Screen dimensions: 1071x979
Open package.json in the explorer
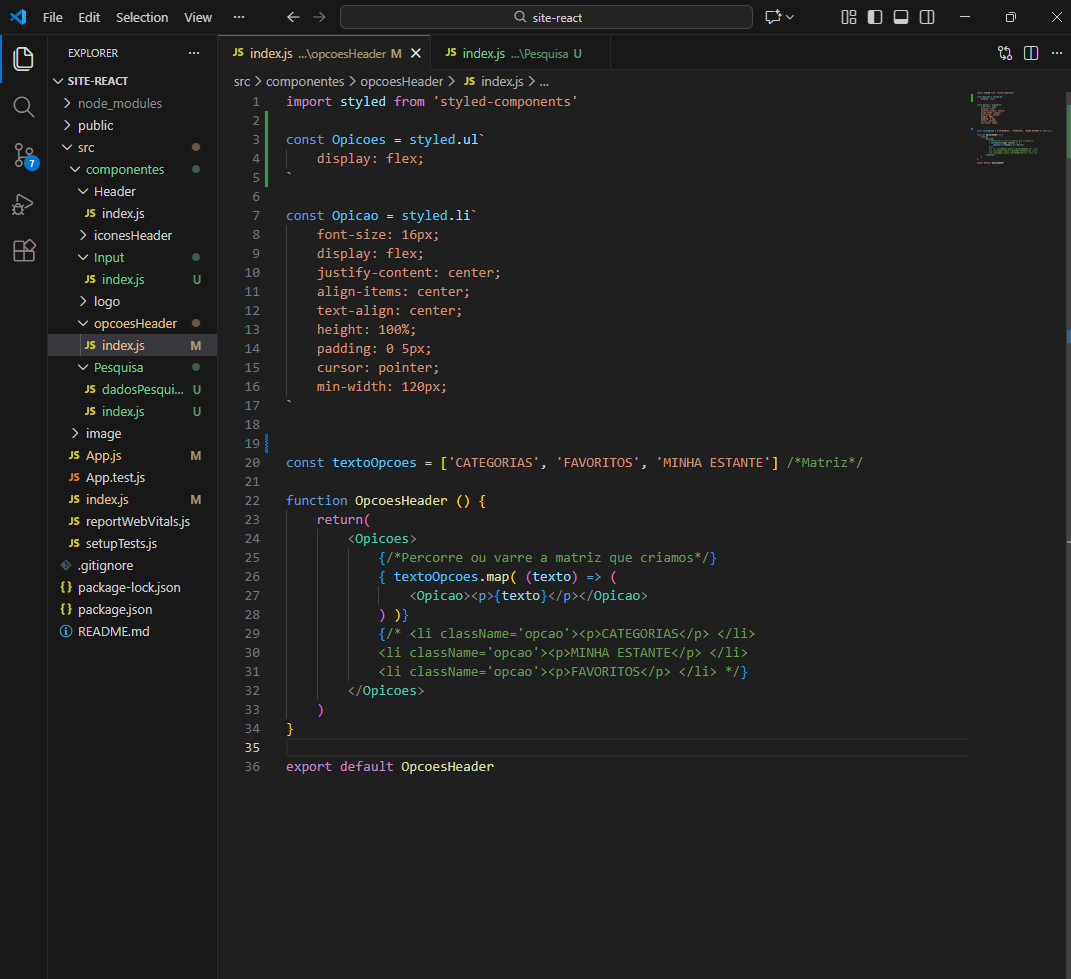click(115, 609)
